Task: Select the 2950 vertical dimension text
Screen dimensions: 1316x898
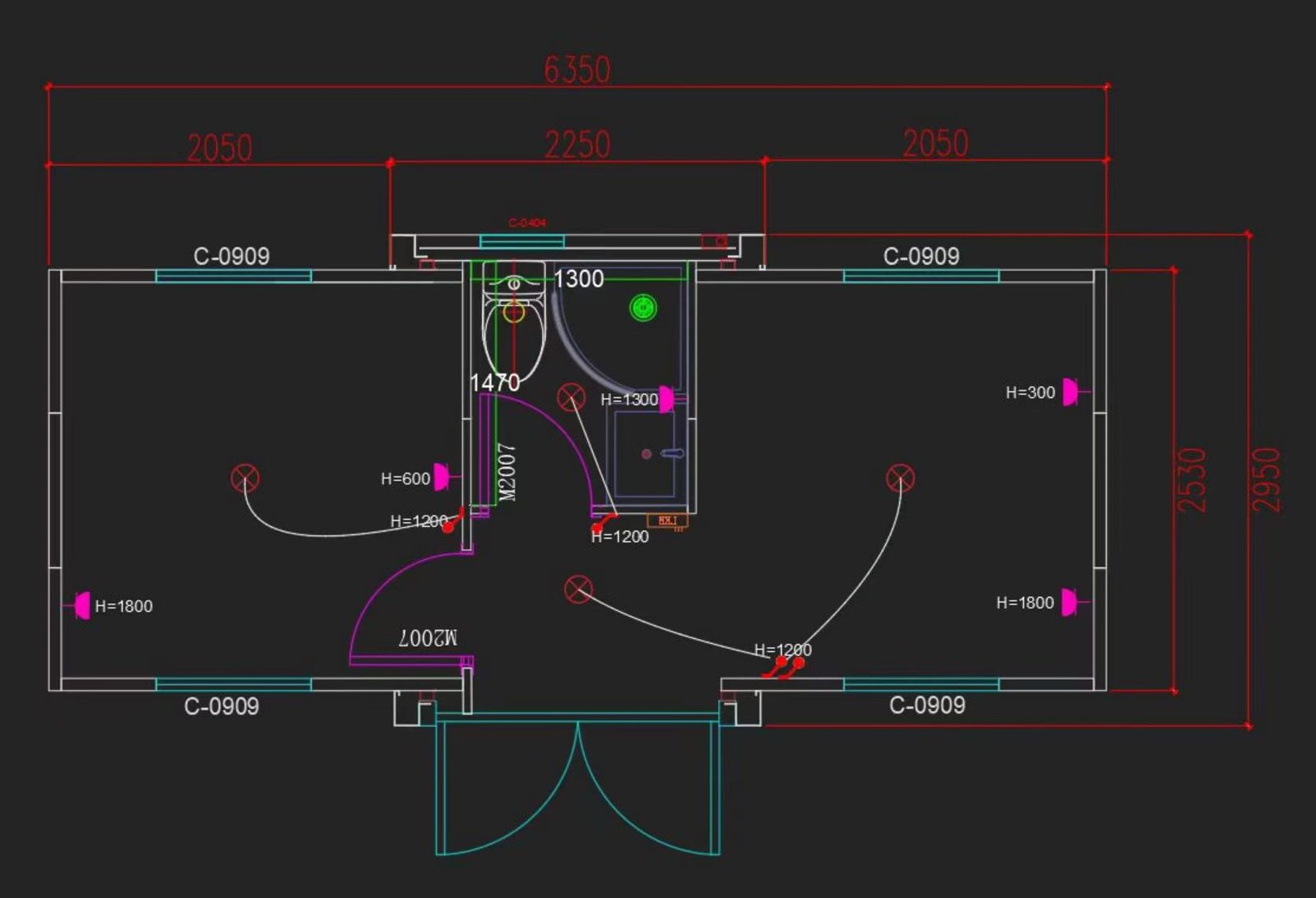Action: [1266, 479]
